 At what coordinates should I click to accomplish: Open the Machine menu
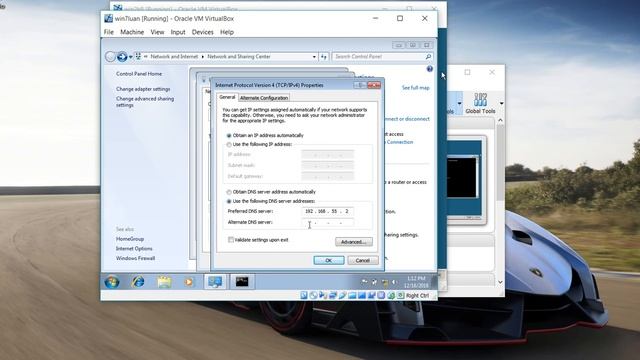(132, 32)
